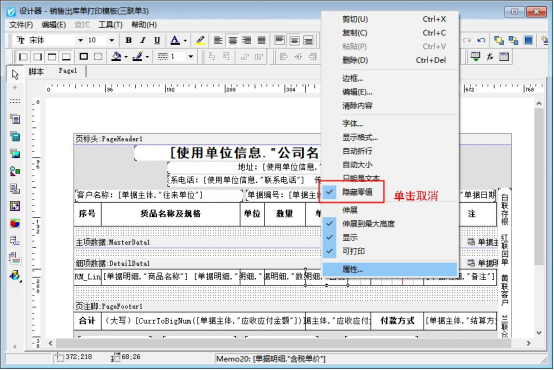Toggle Bold text formatting

click(129, 40)
